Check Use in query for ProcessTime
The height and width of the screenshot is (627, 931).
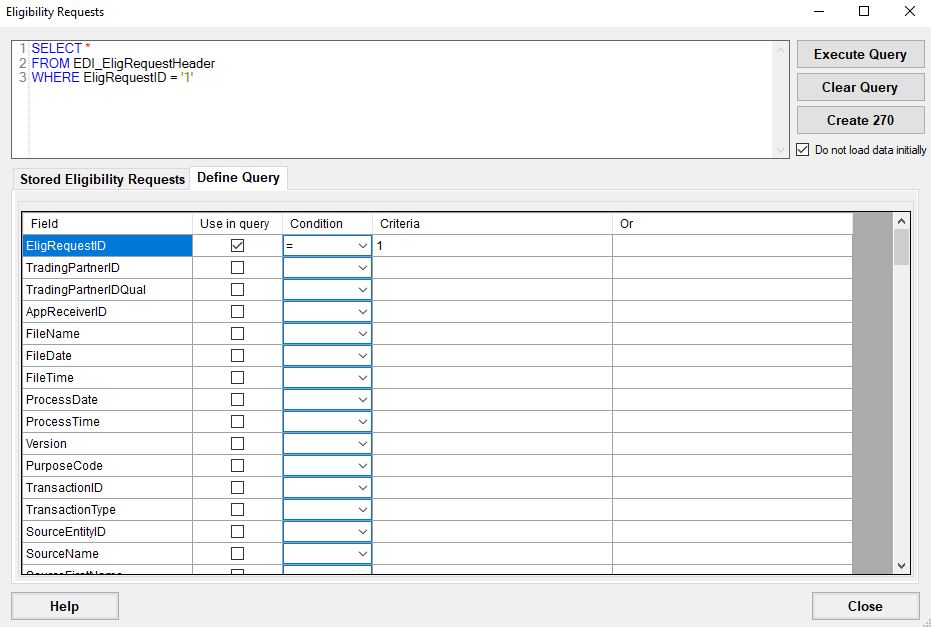point(238,422)
